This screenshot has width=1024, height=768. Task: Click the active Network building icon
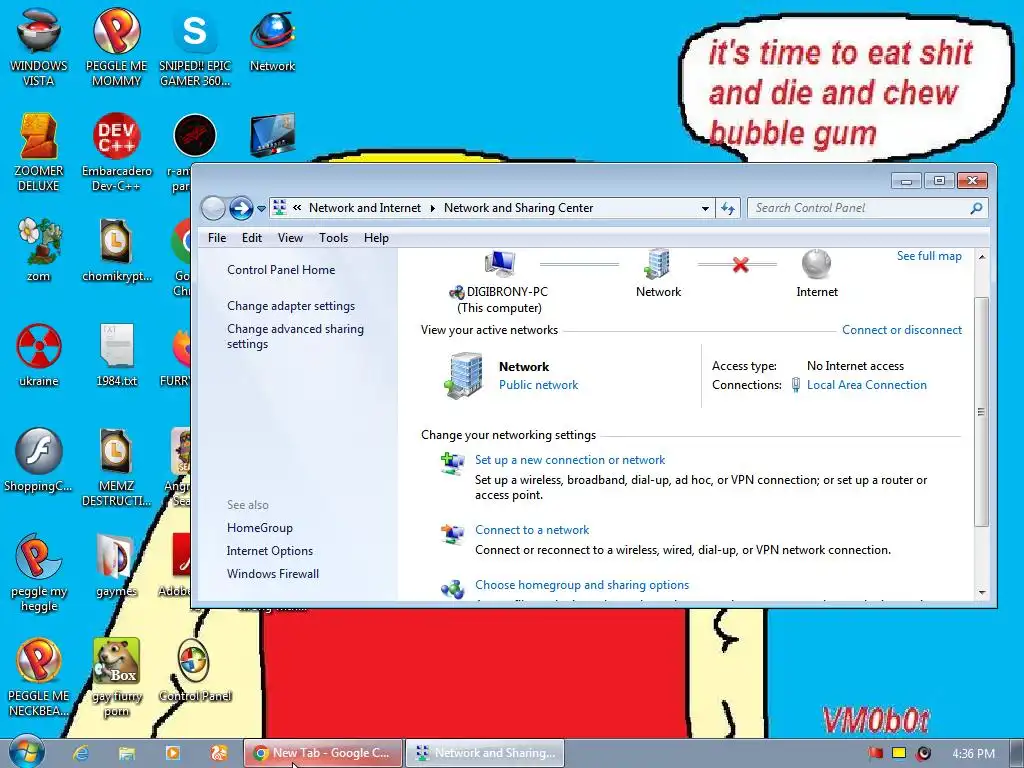464,376
